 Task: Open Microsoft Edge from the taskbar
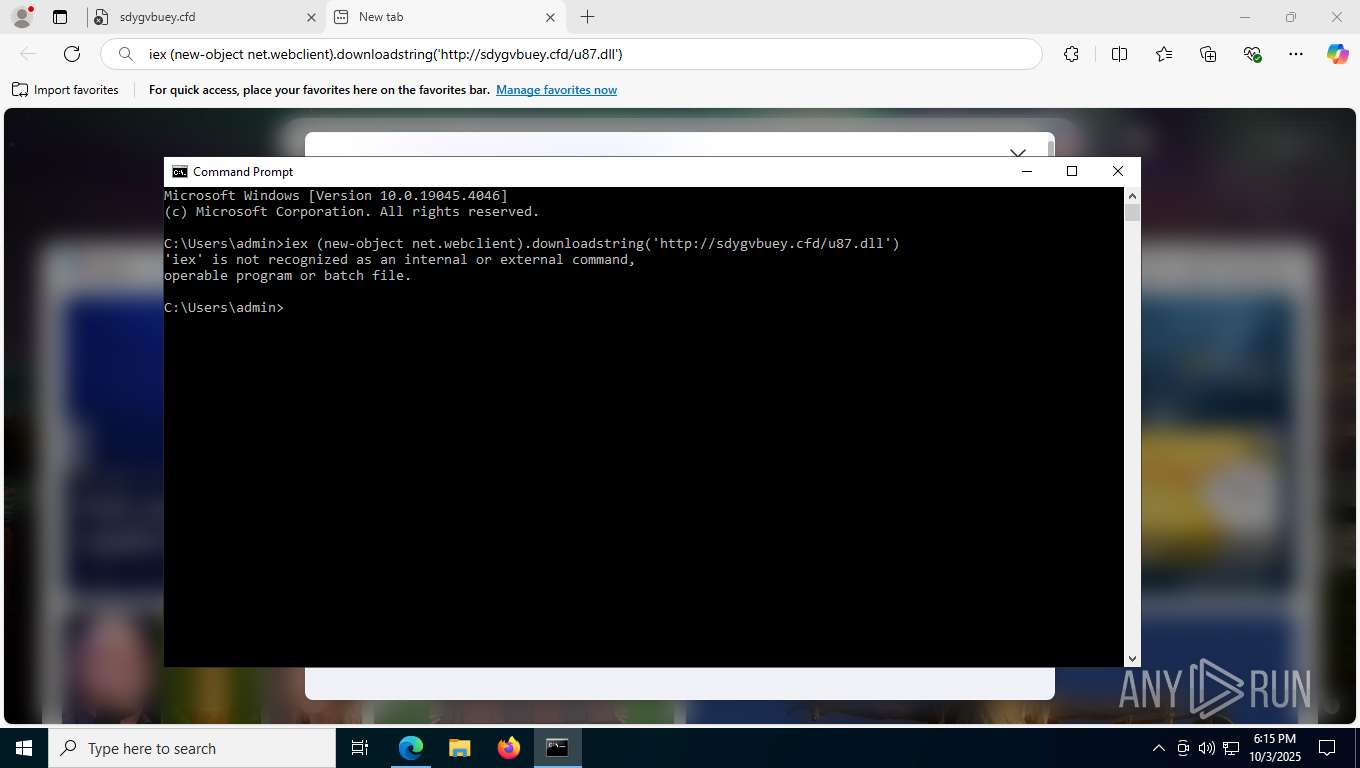[411, 748]
